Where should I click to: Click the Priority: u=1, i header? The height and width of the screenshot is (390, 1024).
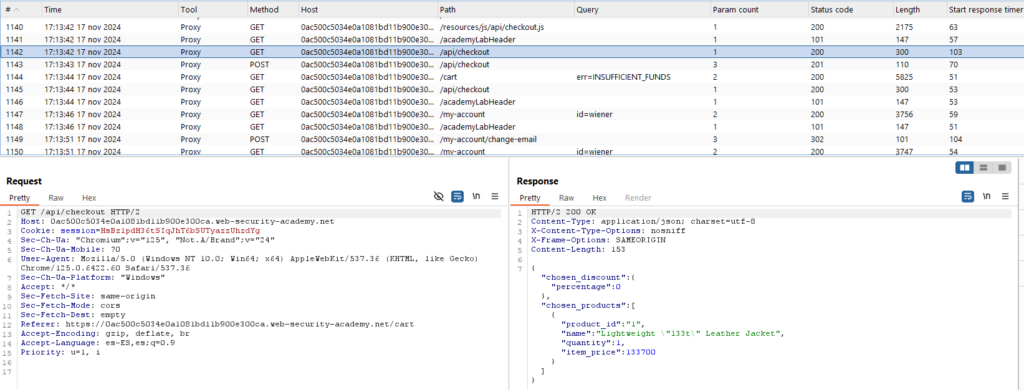click(61, 351)
